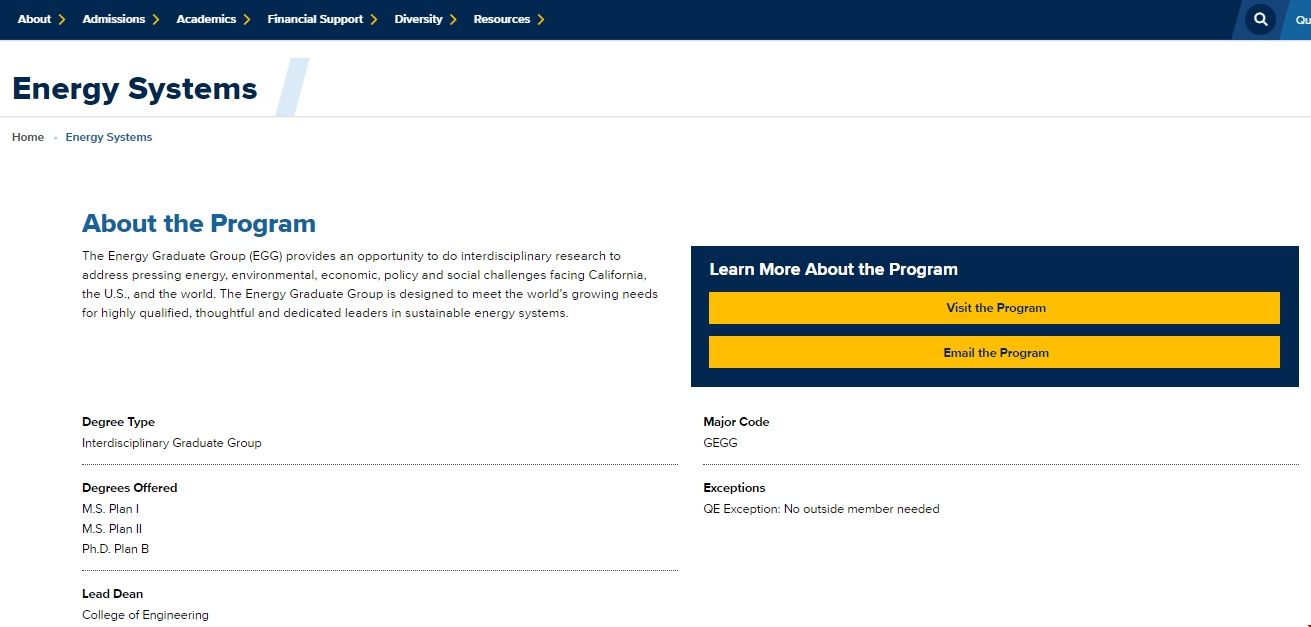Viewport: 1311px width, 627px height.
Task: Go to the Financial Support menu
Action: click(315, 20)
